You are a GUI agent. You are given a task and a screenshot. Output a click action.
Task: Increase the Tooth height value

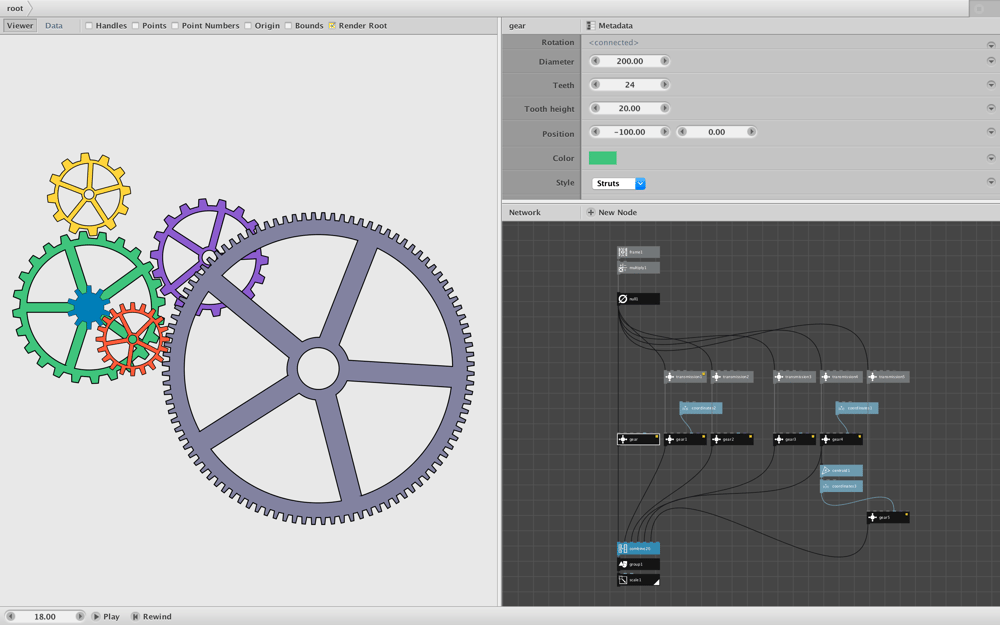665,108
